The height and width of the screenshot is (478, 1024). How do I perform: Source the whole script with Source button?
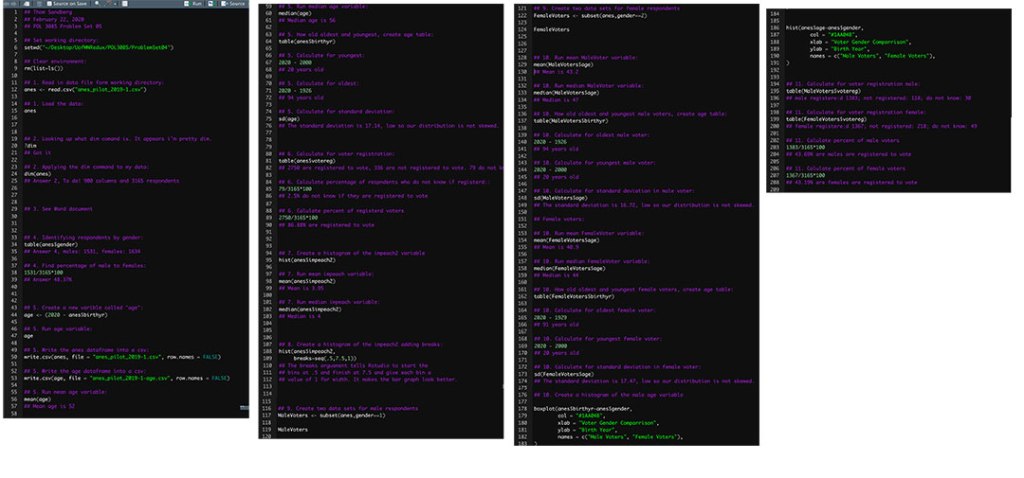click(x=233, y=3)
